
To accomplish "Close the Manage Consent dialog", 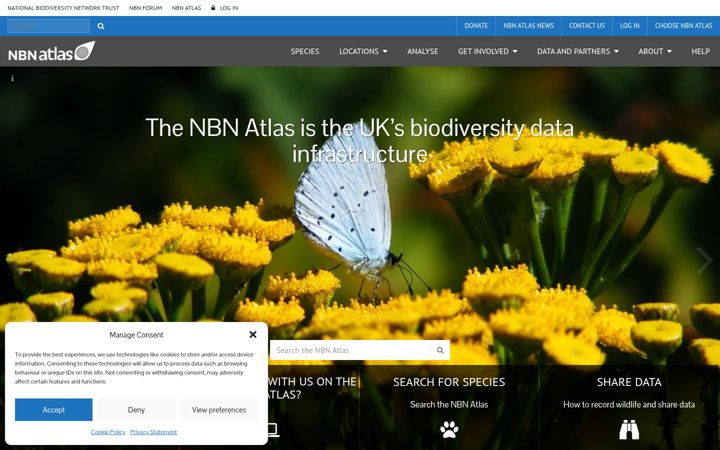I will [253, 335].
